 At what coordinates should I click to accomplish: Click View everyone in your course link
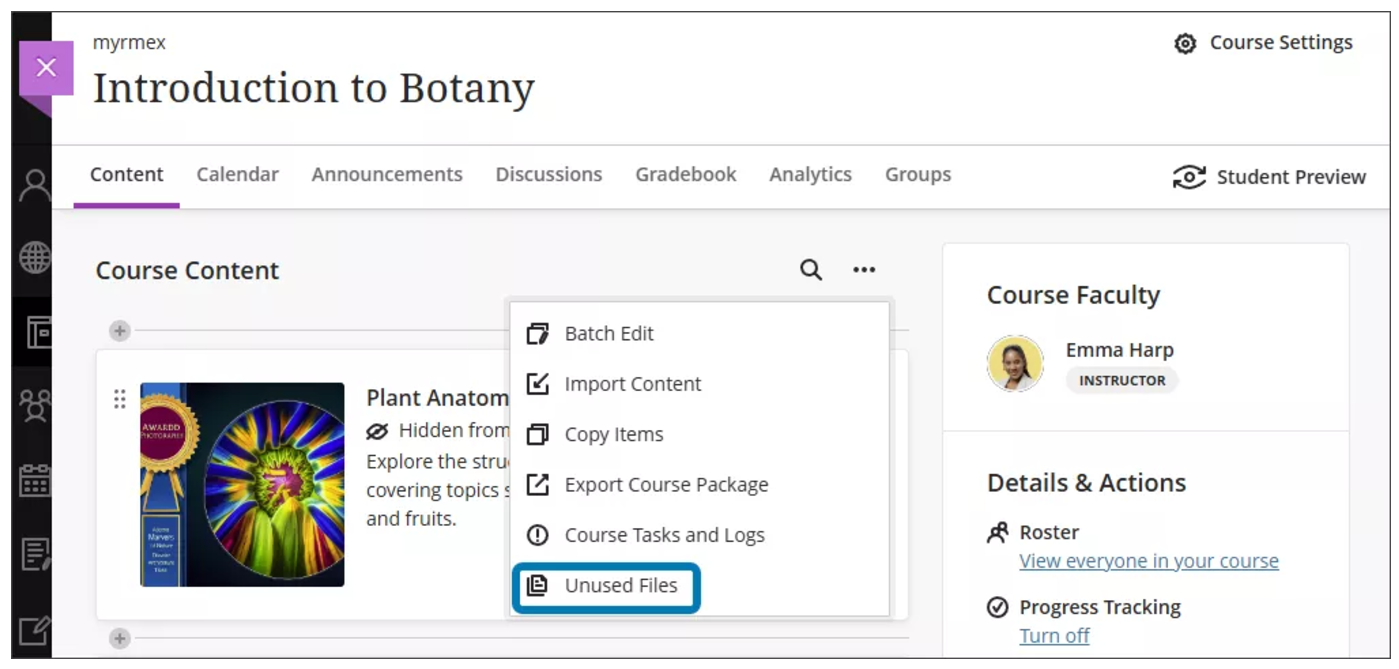tap(1148, 561)
